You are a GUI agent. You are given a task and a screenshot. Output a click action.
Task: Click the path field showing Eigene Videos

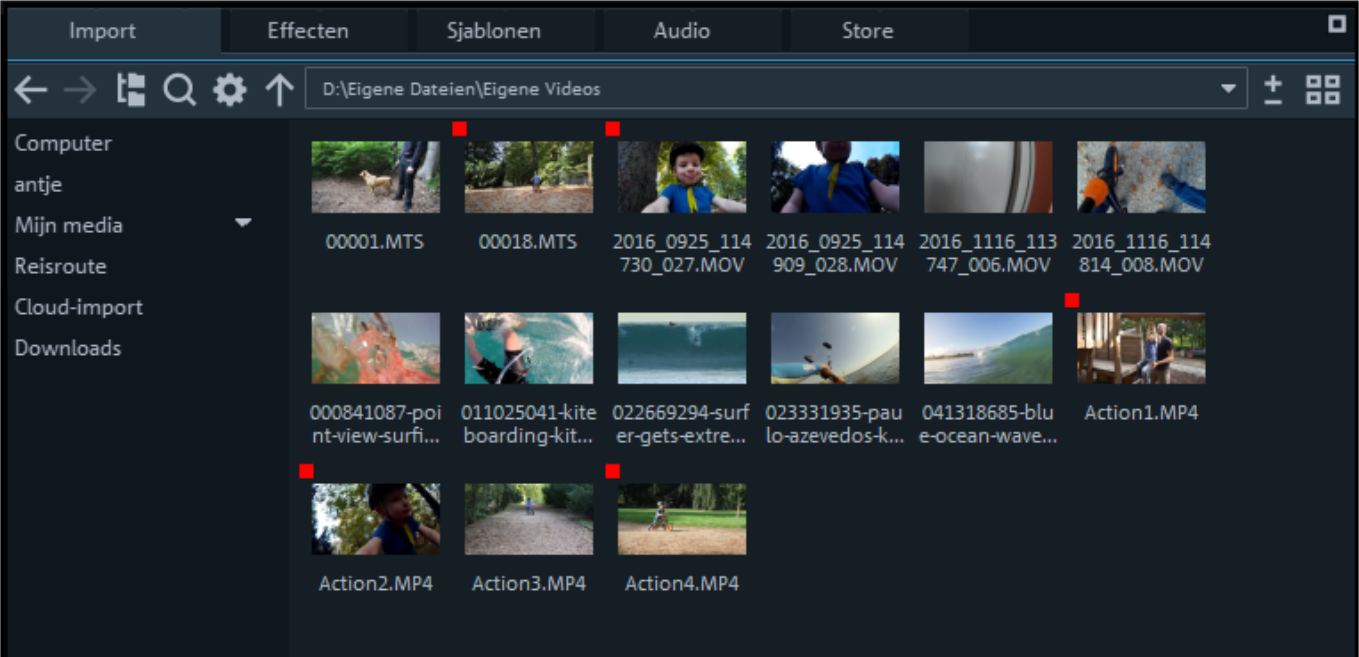click(x=760, y=90)
